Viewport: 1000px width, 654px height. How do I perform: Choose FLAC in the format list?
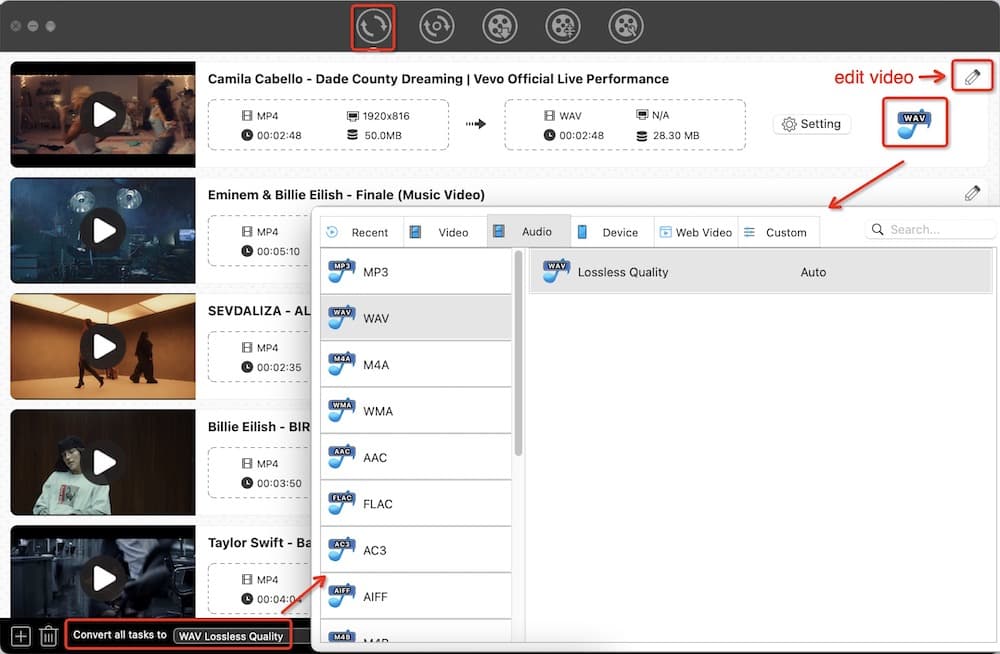point(416,504)
